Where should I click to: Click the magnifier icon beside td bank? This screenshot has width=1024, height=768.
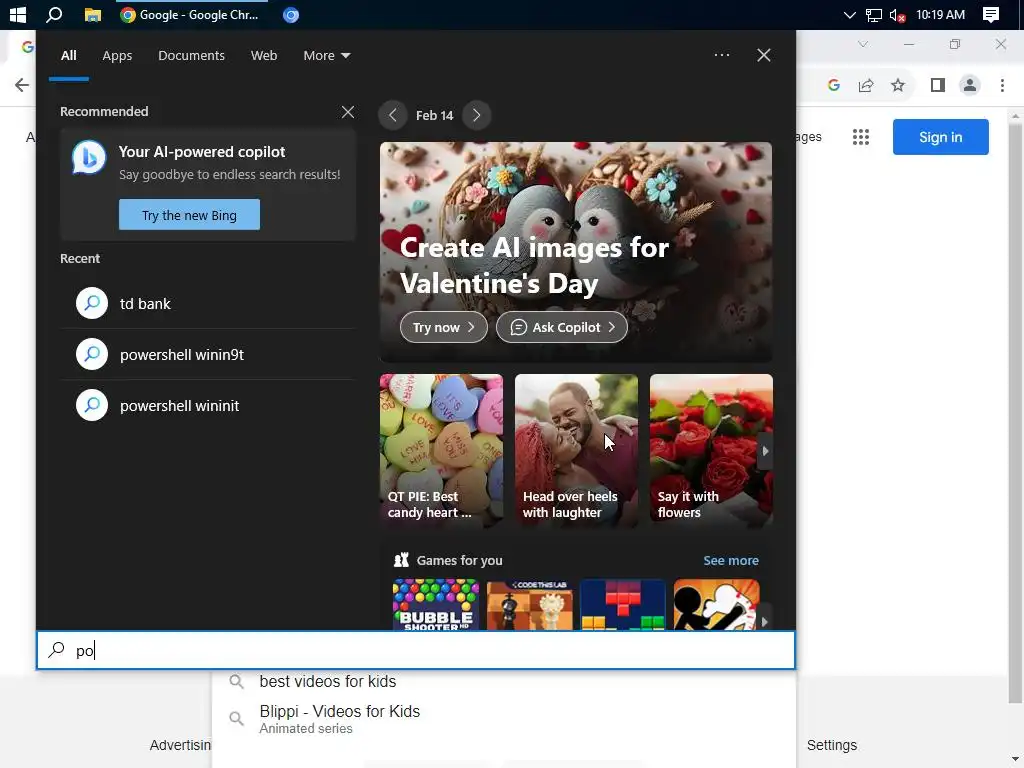(92, 303)
